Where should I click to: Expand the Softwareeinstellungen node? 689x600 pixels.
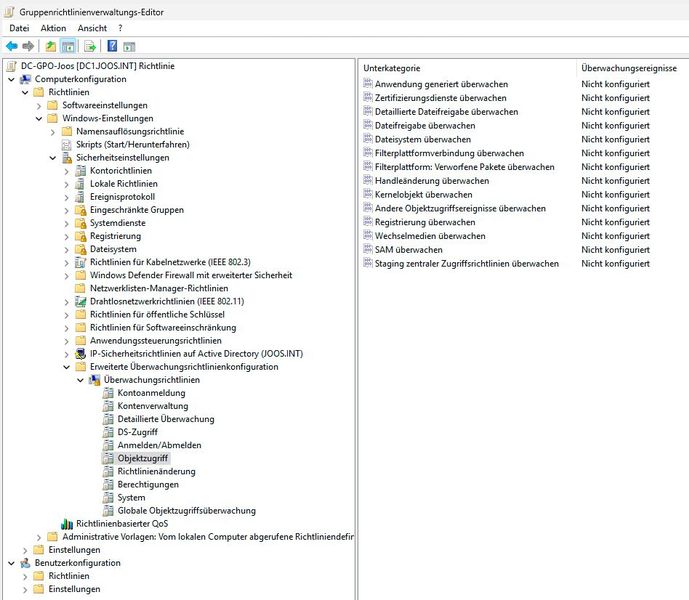39,105
